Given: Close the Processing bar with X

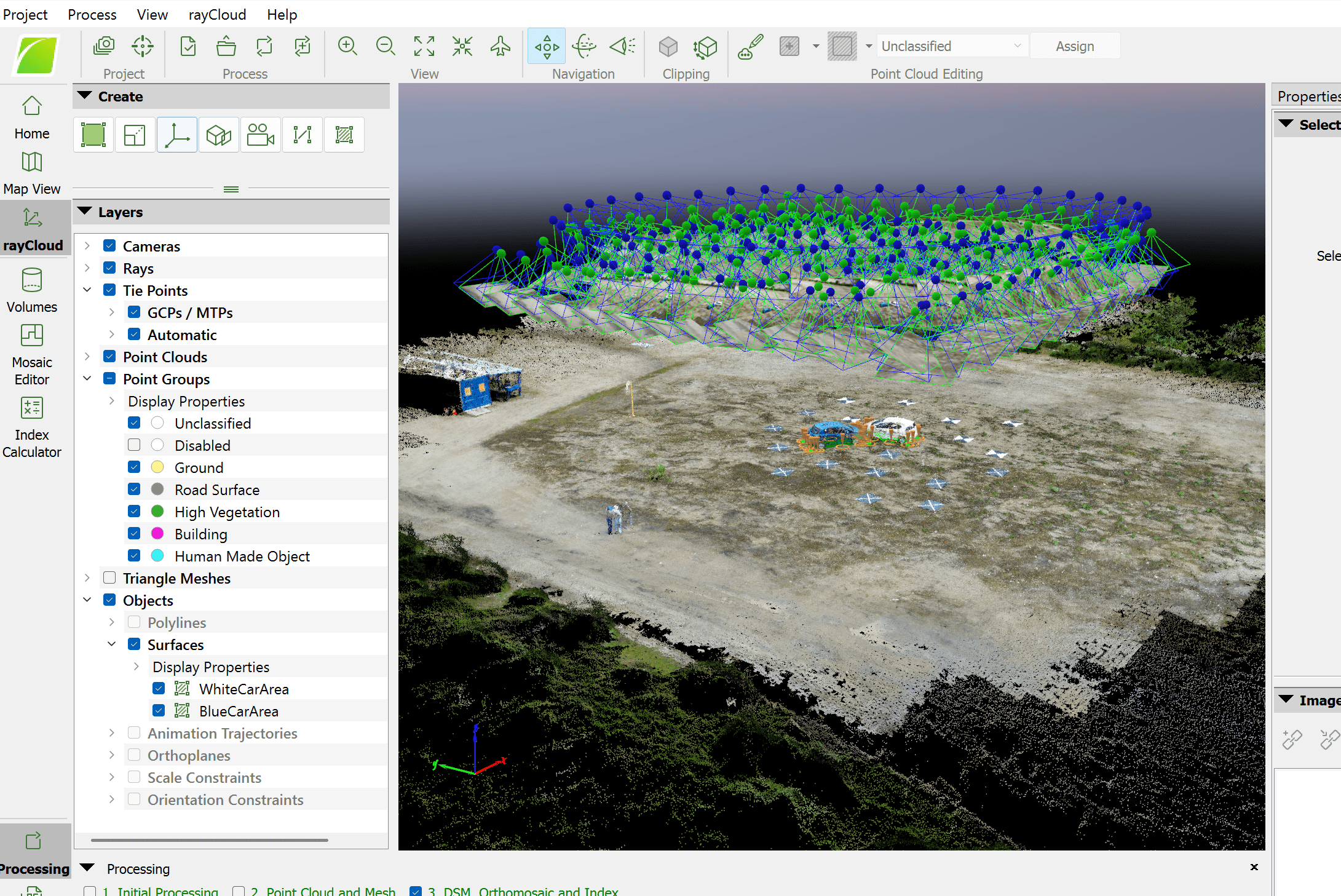Looking at the screenshot, I should (1254, 867).
